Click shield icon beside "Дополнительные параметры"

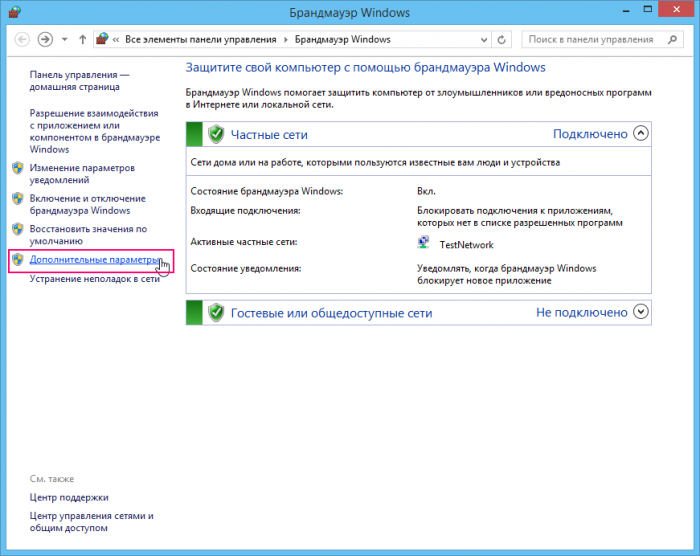[x=18, y=259]
